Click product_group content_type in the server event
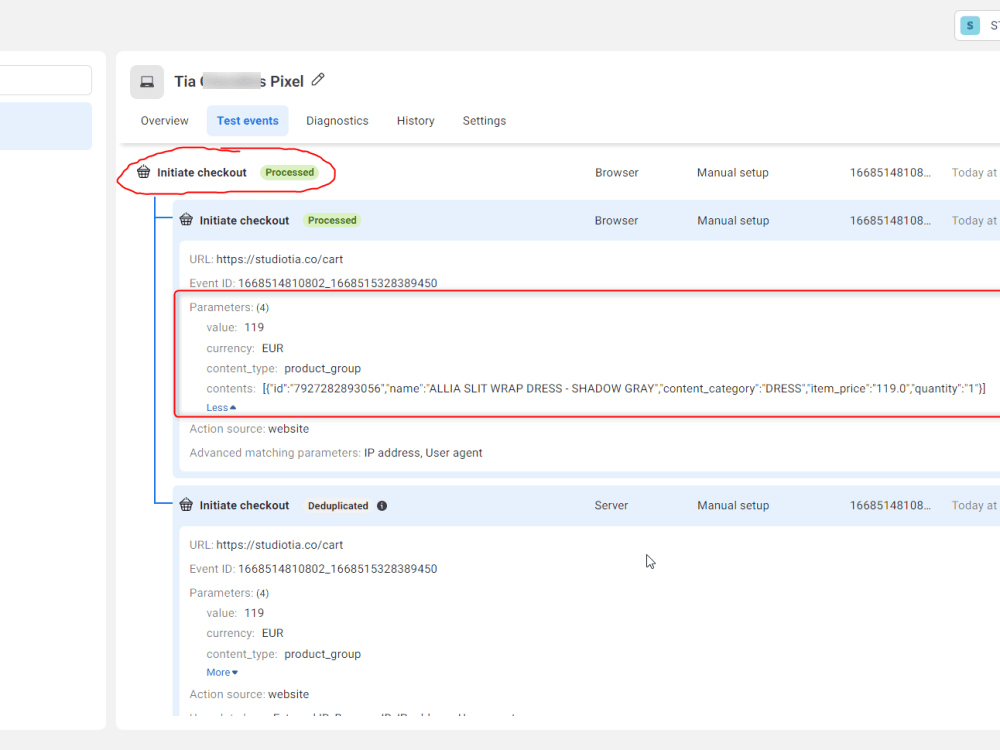Screen dimensions: 1000x750 click(x=323, y=654)
